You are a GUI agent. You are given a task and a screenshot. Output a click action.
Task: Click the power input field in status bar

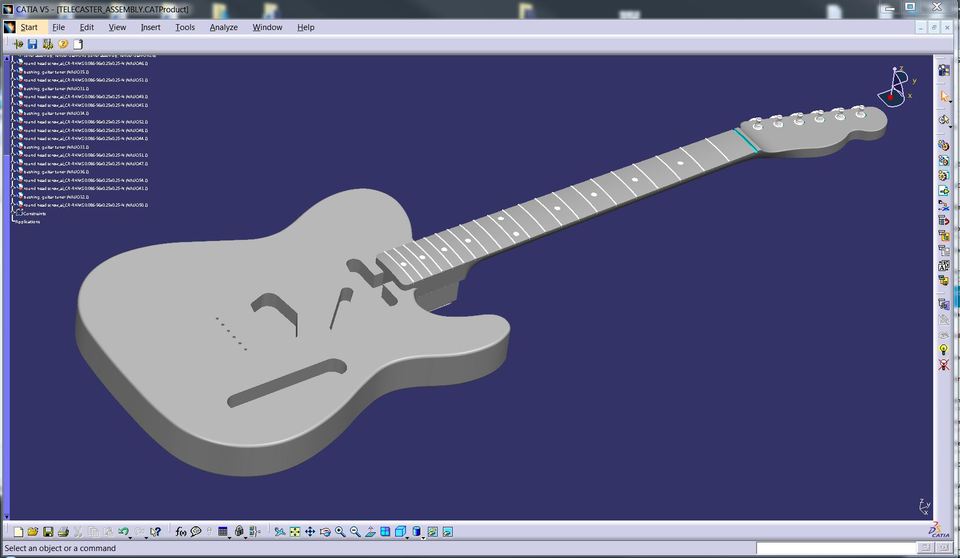[x=835, y=548]
